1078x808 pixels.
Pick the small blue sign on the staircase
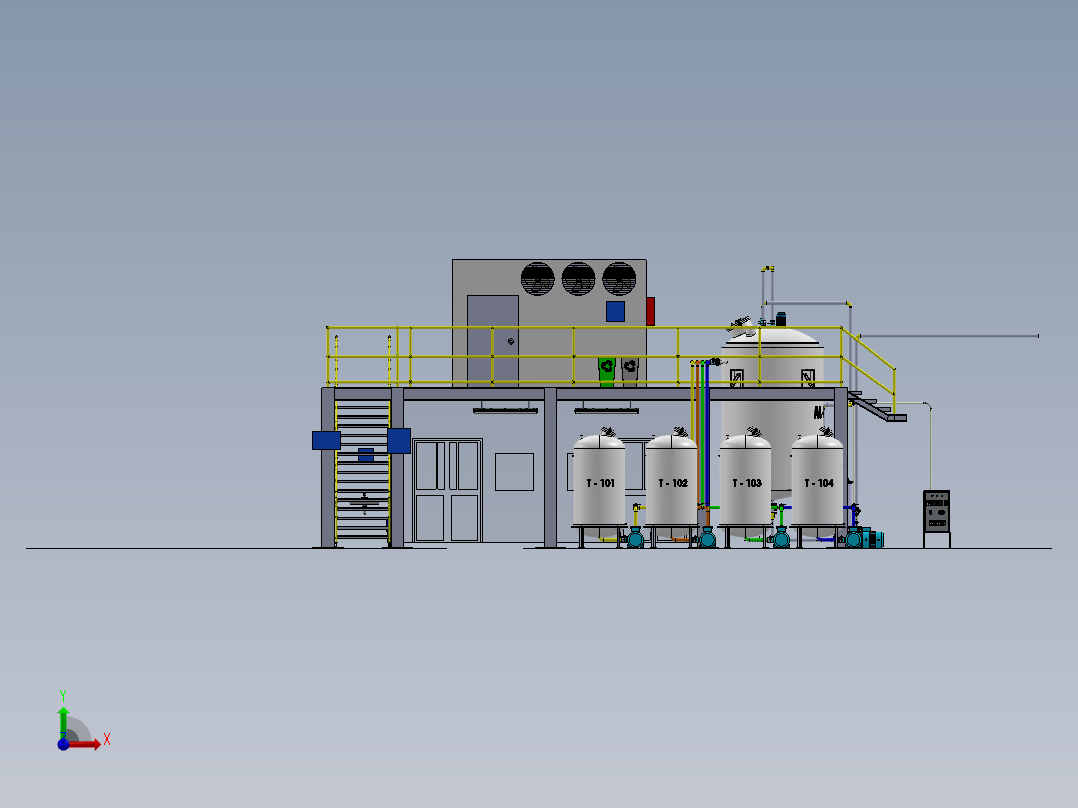tap(366, 455)
